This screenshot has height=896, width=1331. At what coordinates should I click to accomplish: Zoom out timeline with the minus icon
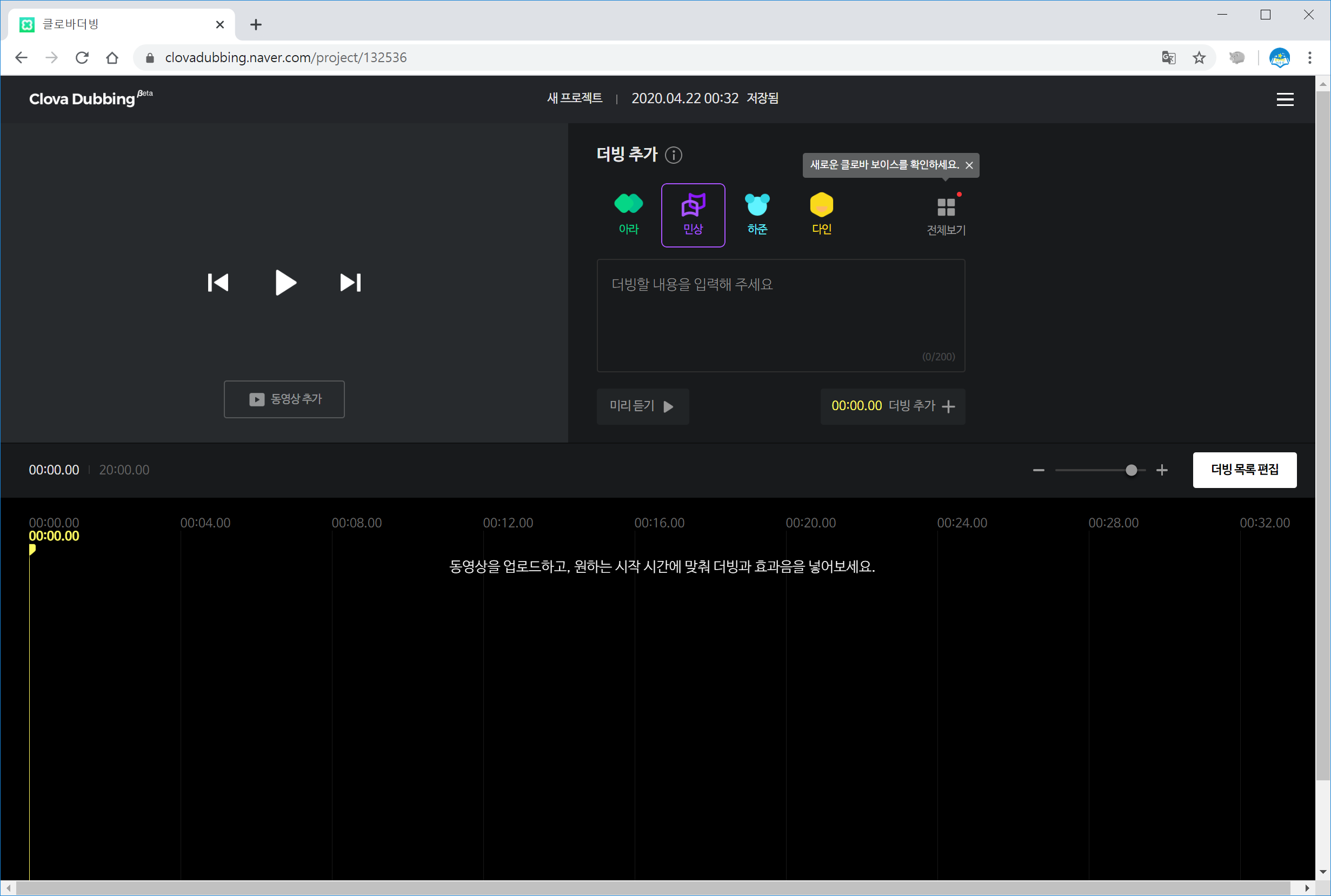coord(1039,470)
